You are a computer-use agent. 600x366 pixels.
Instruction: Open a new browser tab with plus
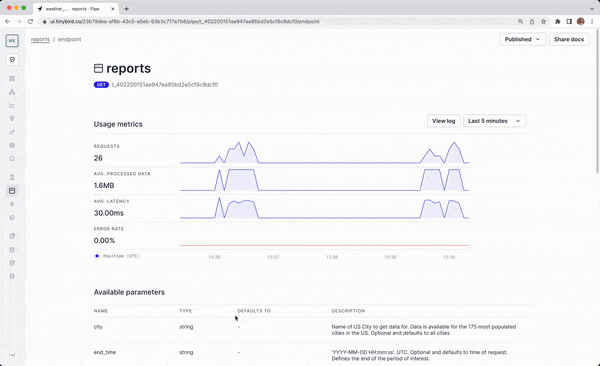pyautogui.click(x=126, y=9)
